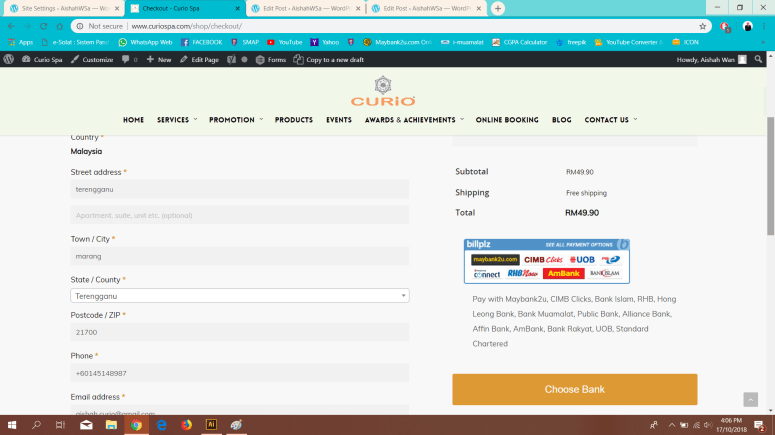The height and width of the screenshot is (435, 775).
Task: Open the Yoast SEO icon in admin bar
Action: tap(231, 59)
